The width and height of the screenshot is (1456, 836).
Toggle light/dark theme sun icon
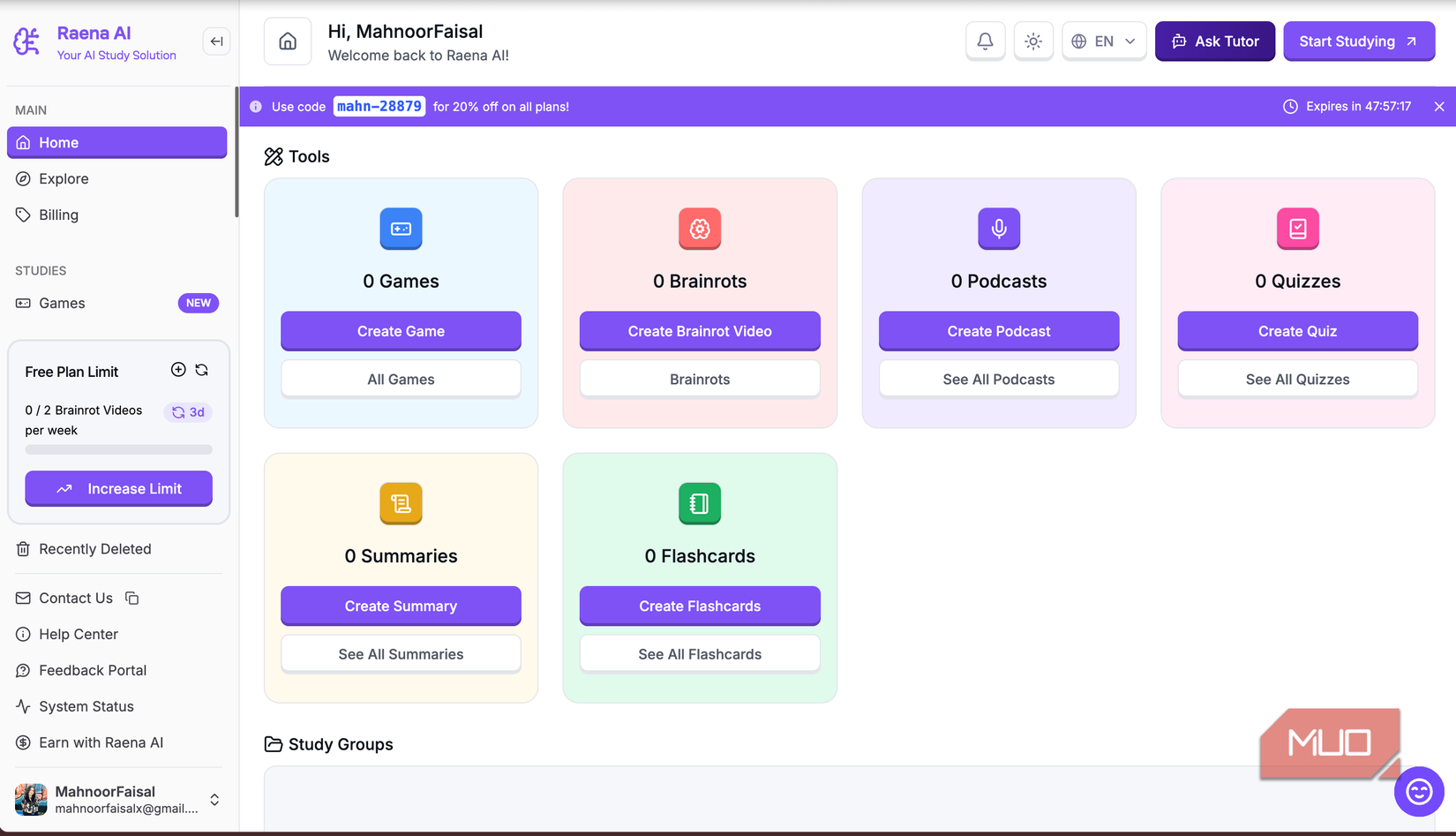[1033, 41]
